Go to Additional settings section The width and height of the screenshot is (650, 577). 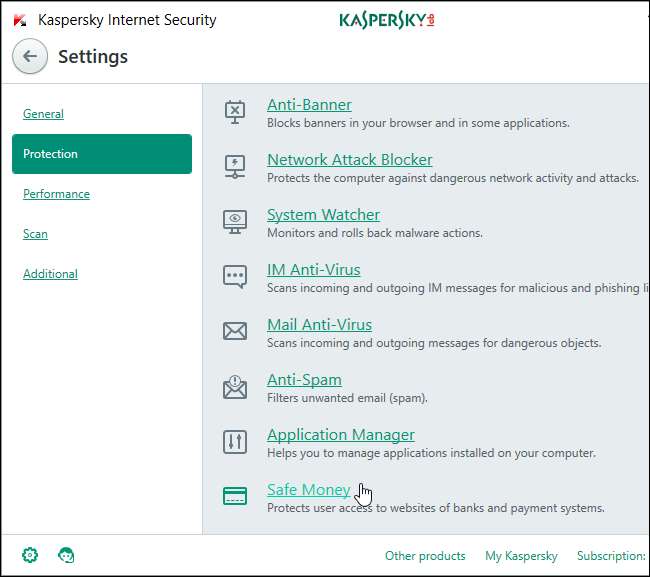[51, 274]
